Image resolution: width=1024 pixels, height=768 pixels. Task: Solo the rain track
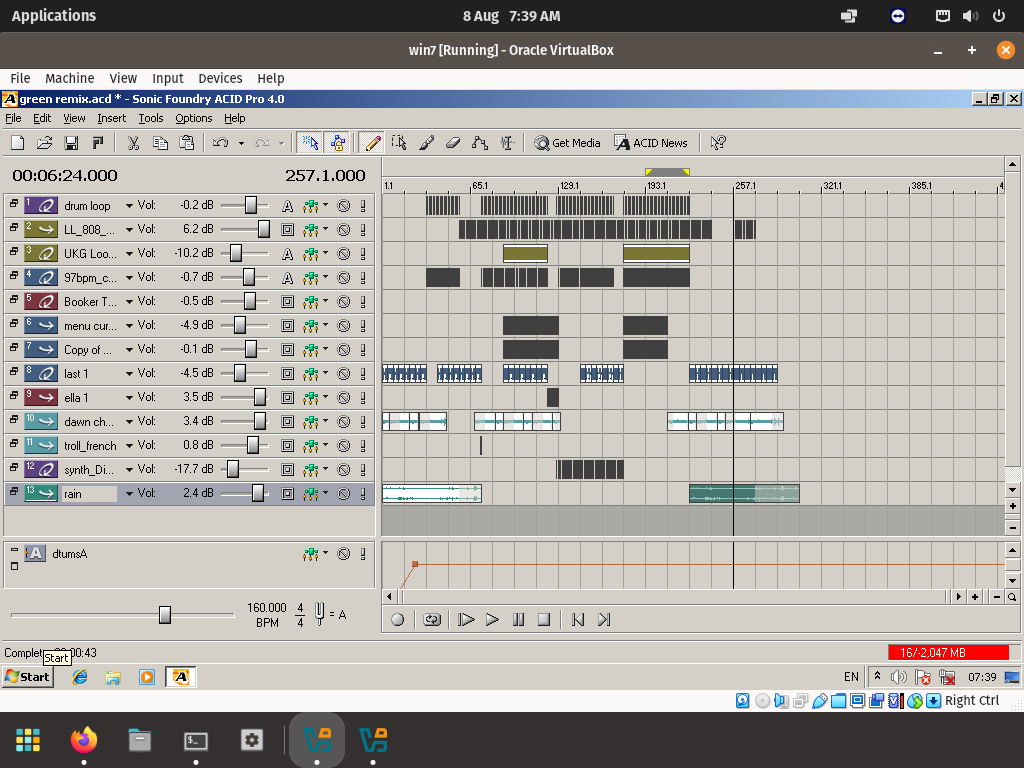click(363, 494)
